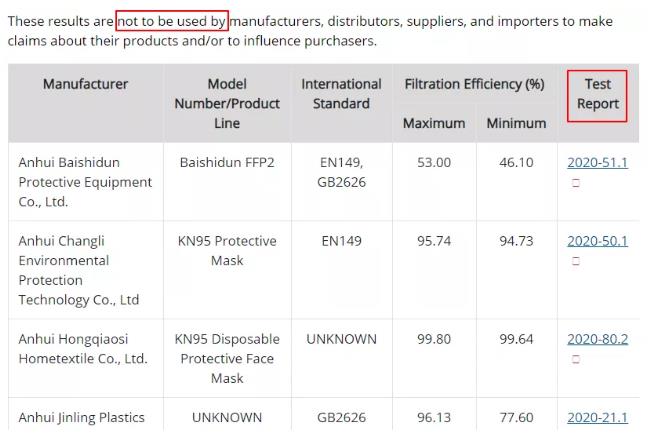Click the Filtration Efficiency (%) header

474,84
